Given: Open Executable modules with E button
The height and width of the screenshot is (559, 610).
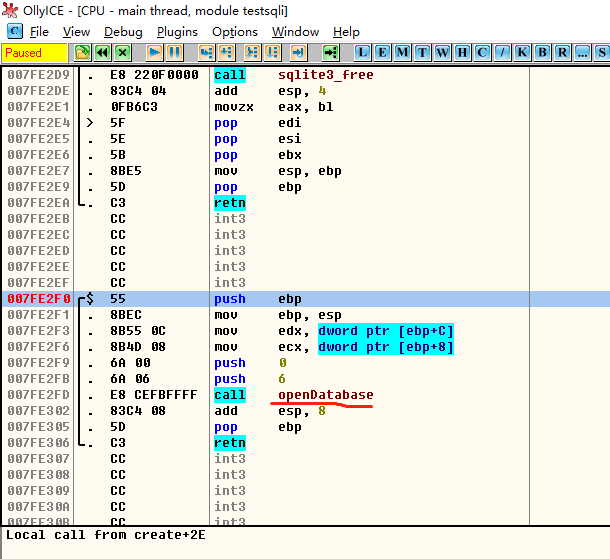Looking at the screenshot, I should coord(383,52).
